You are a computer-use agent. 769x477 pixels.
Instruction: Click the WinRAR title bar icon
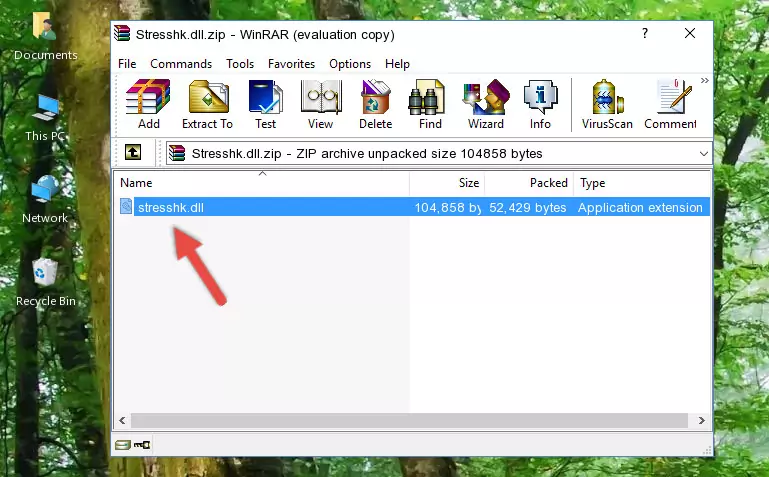point(122,34)
